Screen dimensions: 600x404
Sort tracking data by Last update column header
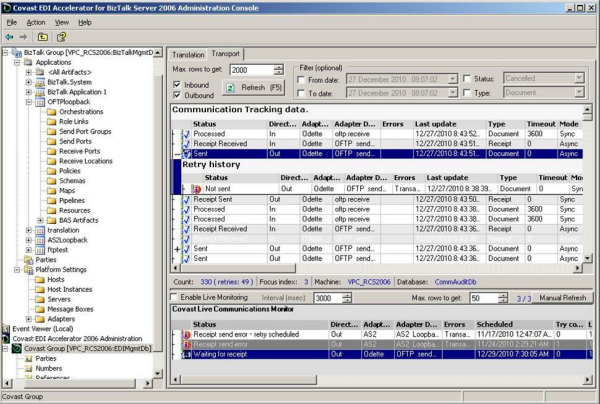[x=448, y=124]
